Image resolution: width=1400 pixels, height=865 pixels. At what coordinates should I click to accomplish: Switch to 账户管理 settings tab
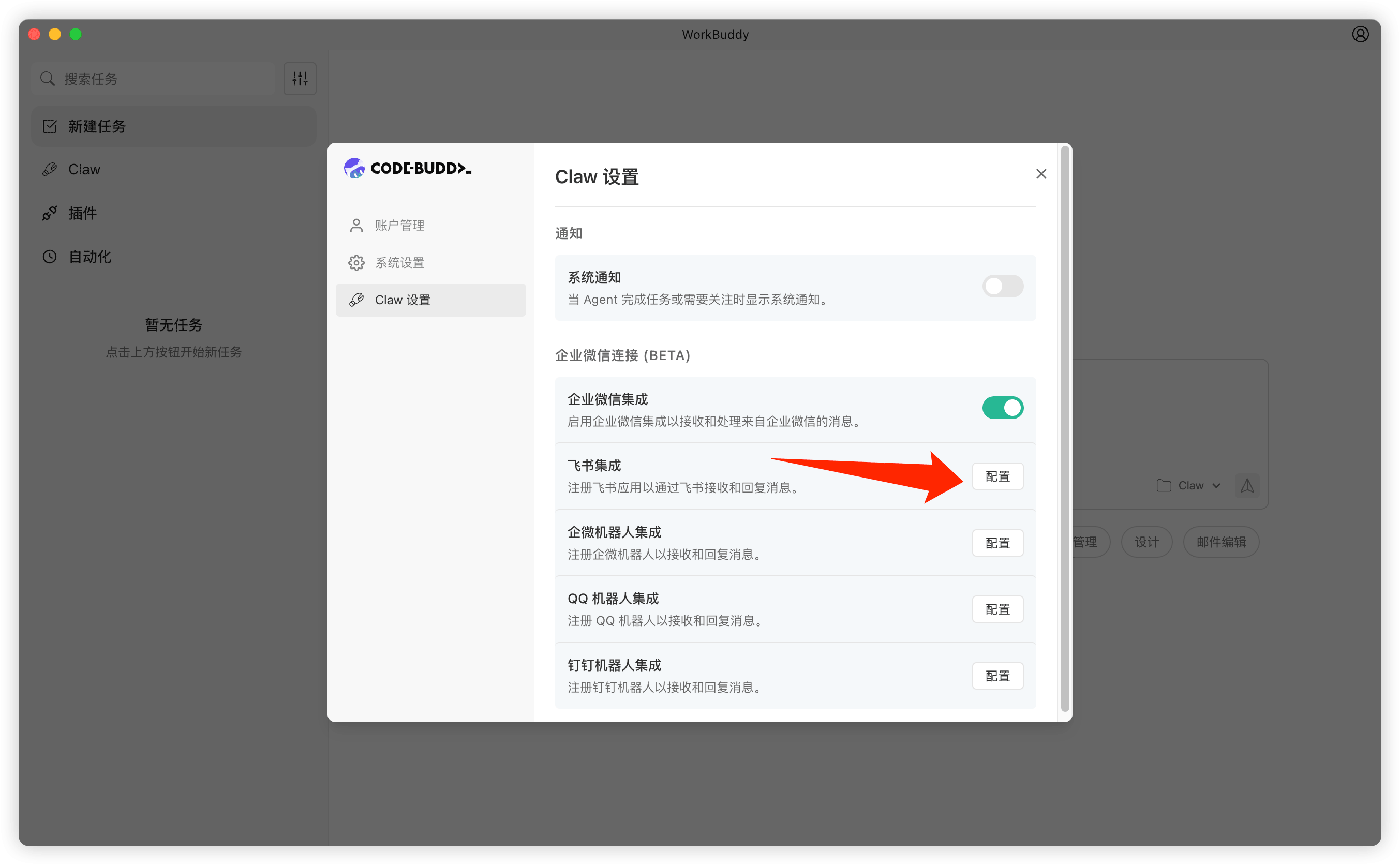399,226
